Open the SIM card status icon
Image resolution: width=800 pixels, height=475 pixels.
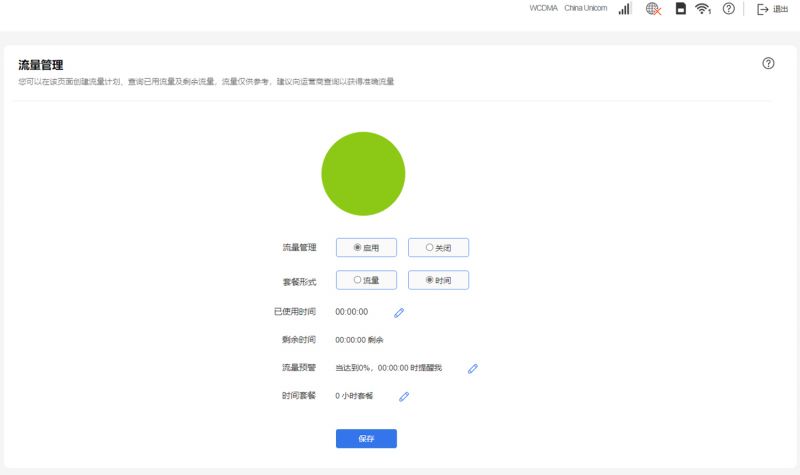(x=681, y=8)
